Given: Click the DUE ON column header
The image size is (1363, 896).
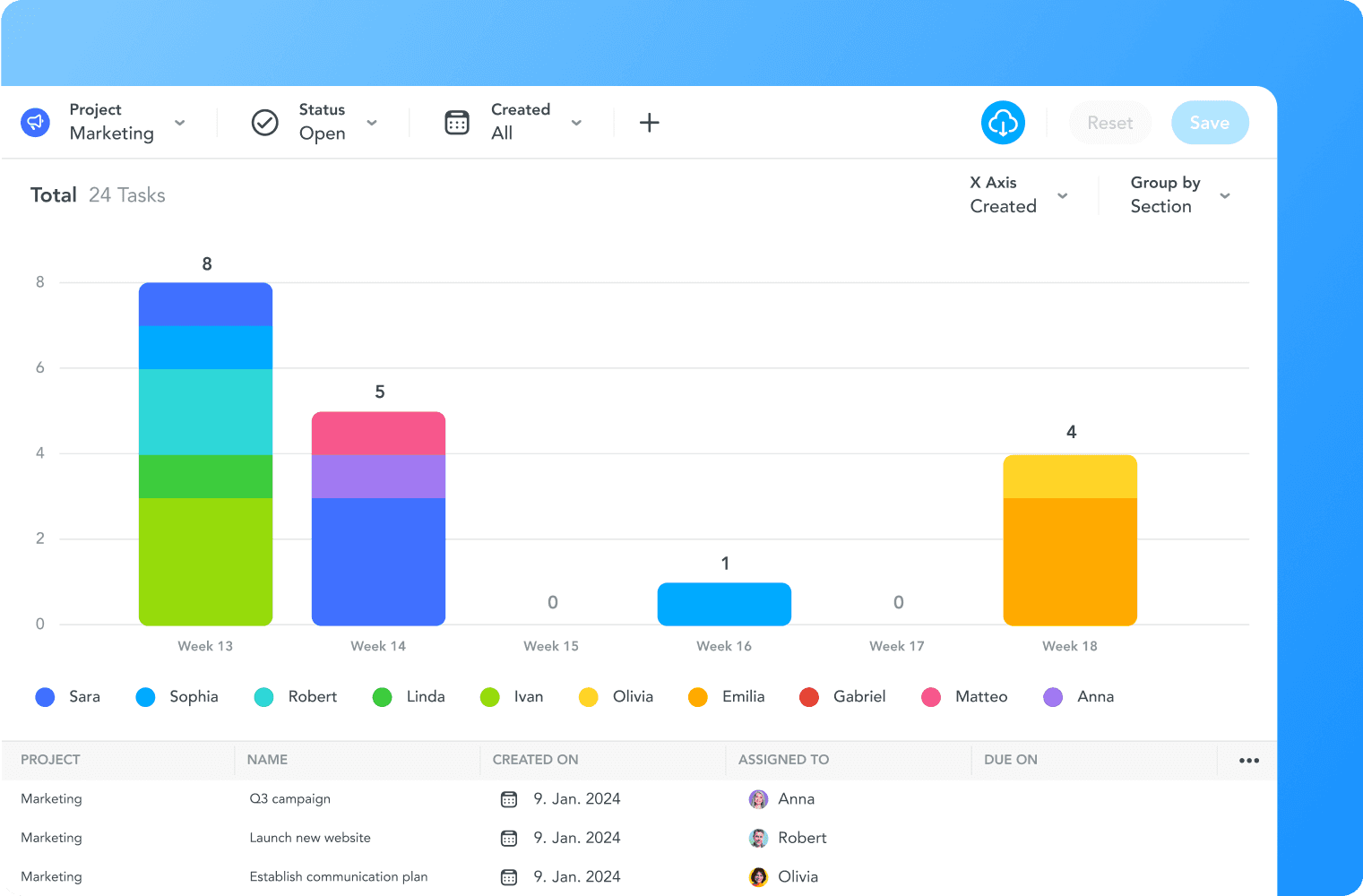Looking at the screenshot, I should (x=1010, y=759).
